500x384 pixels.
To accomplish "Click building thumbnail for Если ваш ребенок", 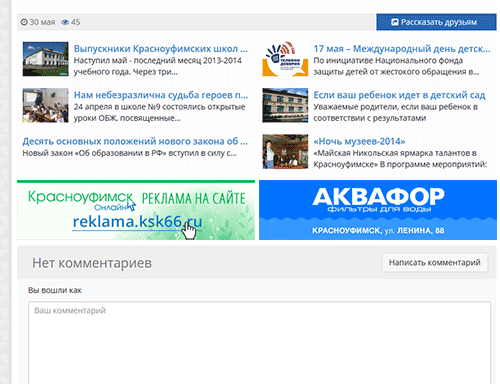I will click(x=285, y=105).
